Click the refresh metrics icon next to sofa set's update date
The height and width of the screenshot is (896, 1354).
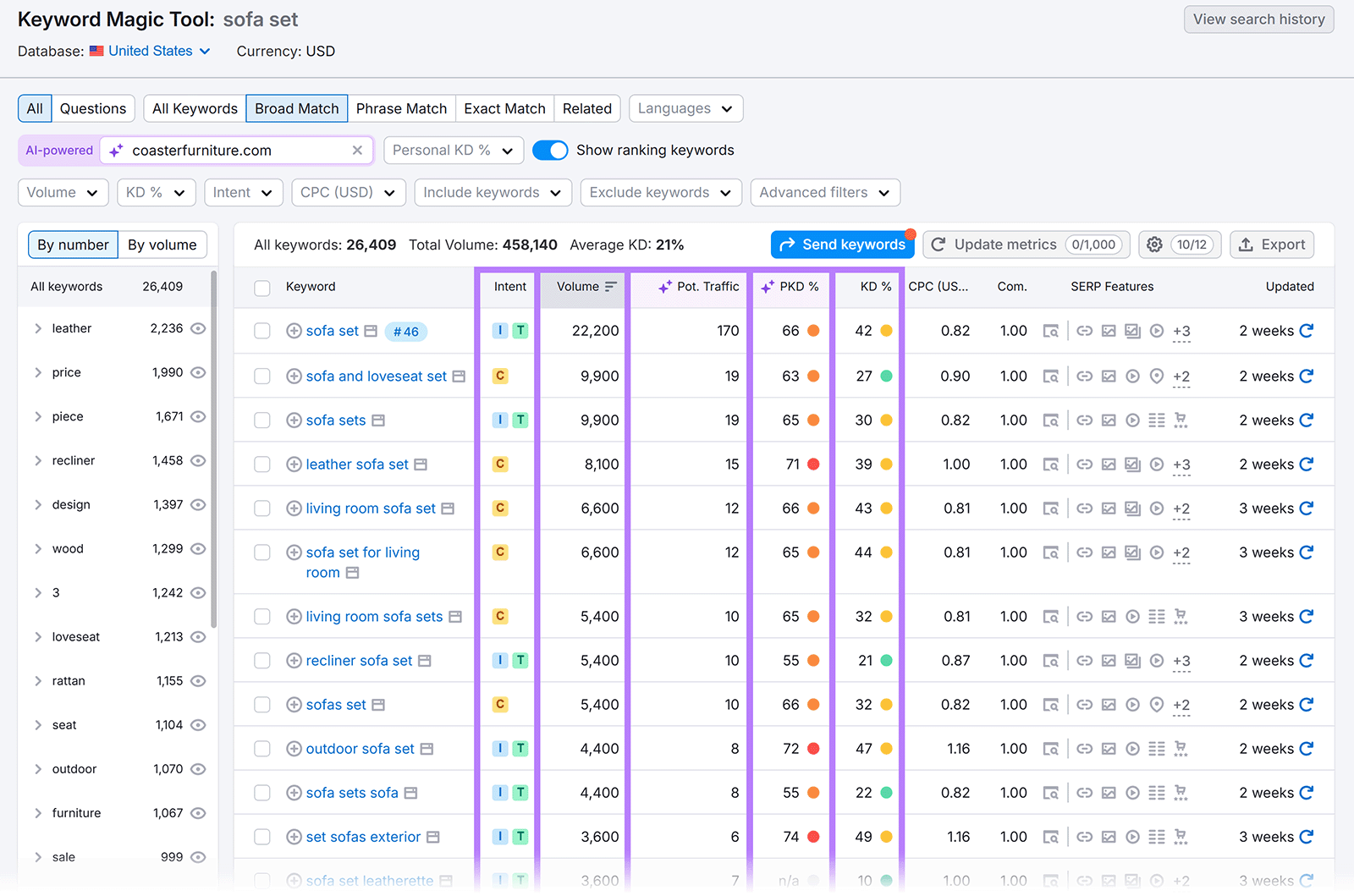coord(1307,331)
